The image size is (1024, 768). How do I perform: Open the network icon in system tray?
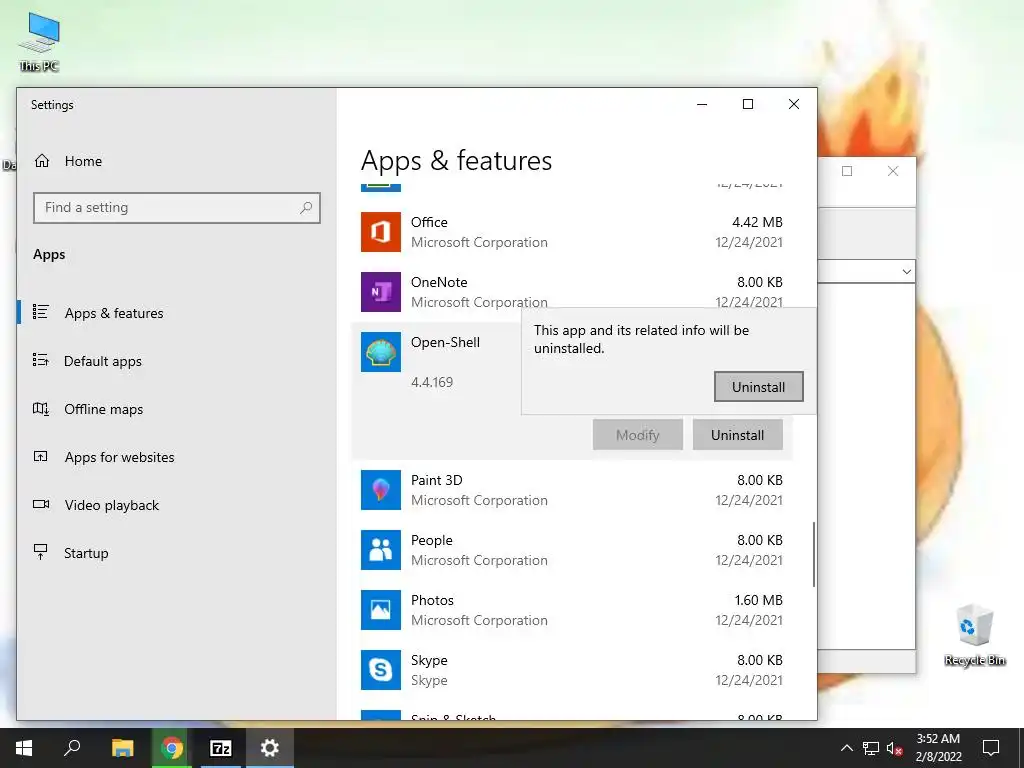tap(871, 748)
